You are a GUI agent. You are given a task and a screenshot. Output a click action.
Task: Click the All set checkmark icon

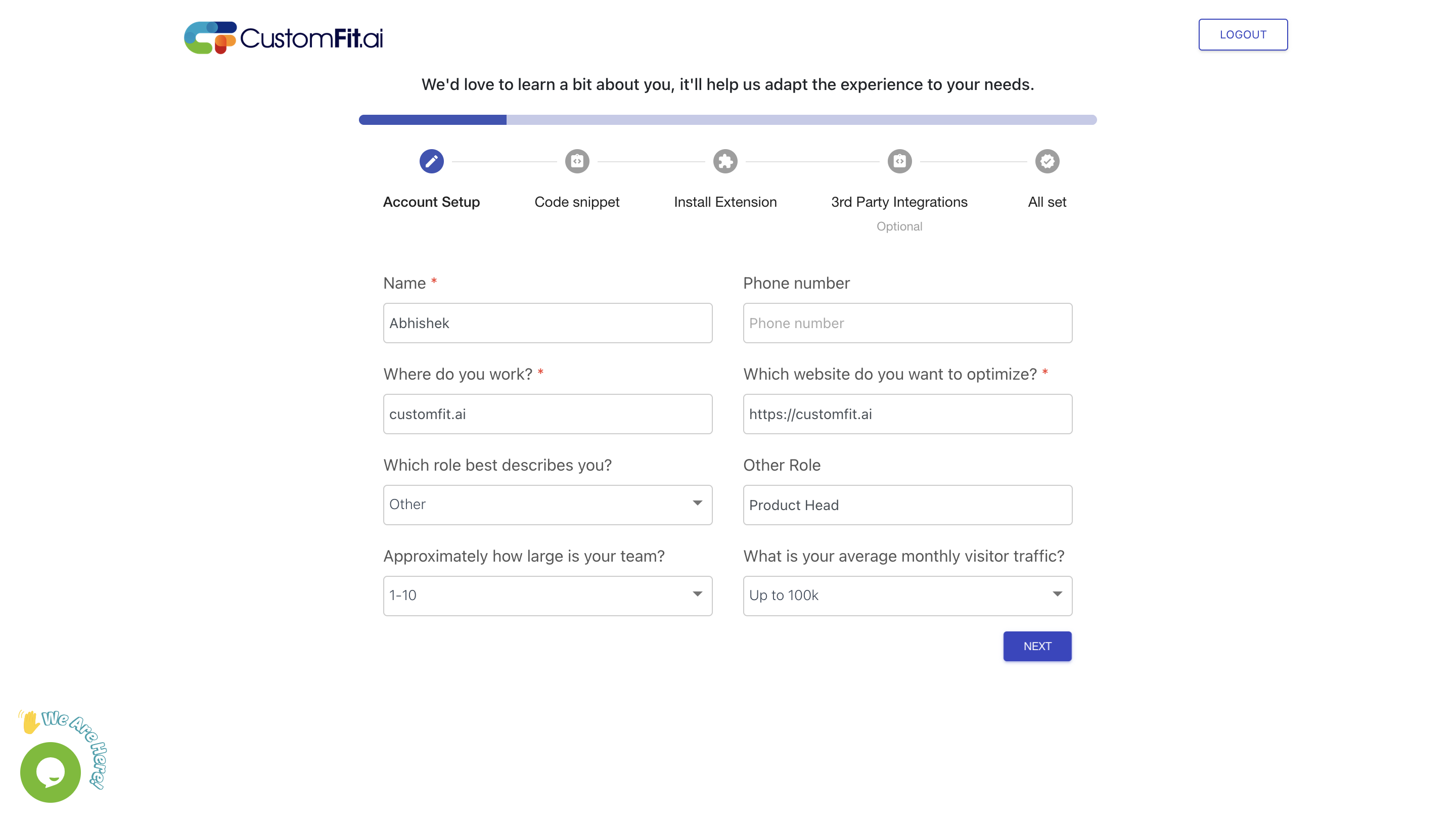pos(1047,162)
